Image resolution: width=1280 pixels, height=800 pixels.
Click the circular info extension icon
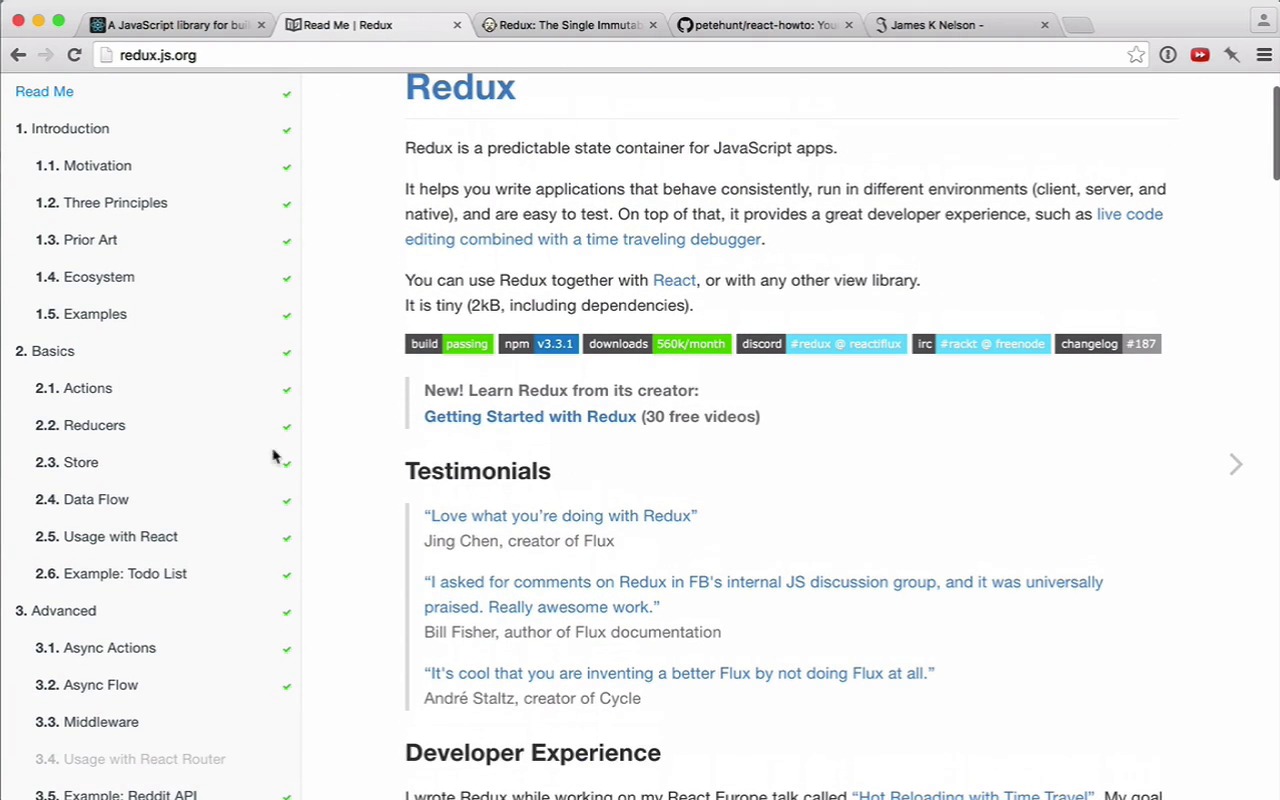[1168, 55]
